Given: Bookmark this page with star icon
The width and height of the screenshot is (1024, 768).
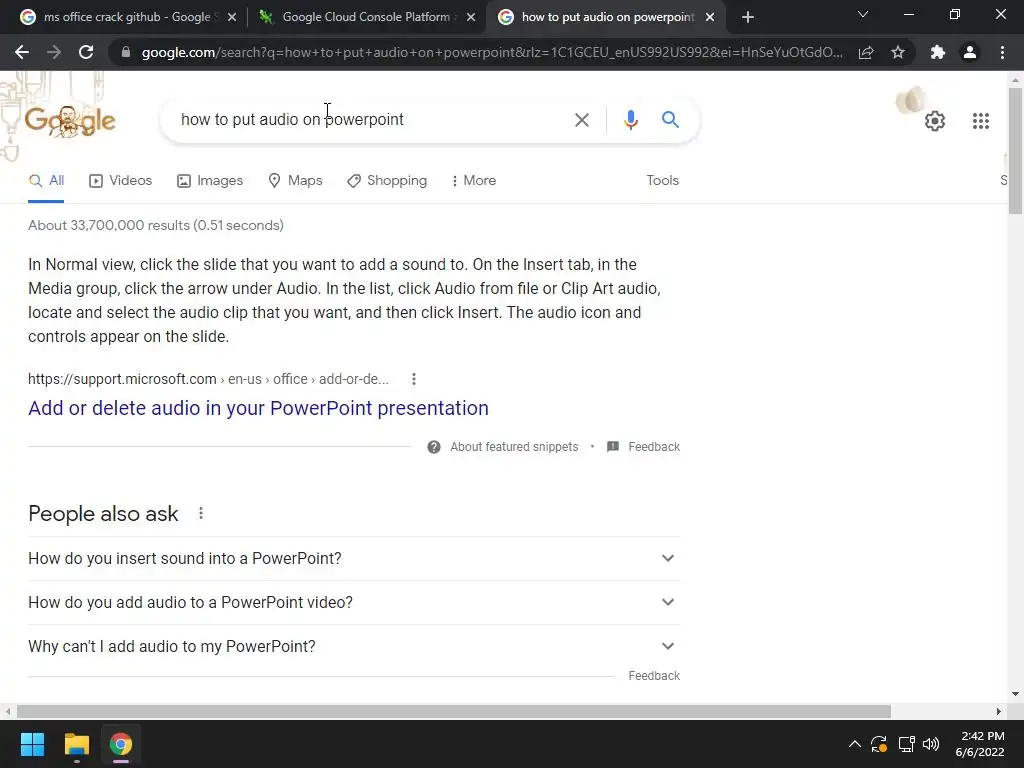Looking at the screenshot, I should tap(898, 52).
